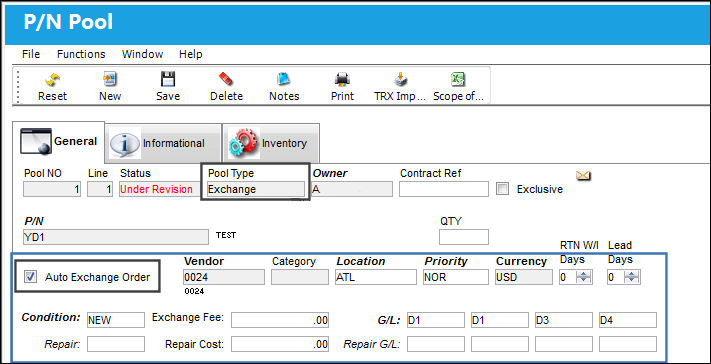Click the Lead Days number box
This screenshot has height=364, width=711.
(x=615, y=277)
